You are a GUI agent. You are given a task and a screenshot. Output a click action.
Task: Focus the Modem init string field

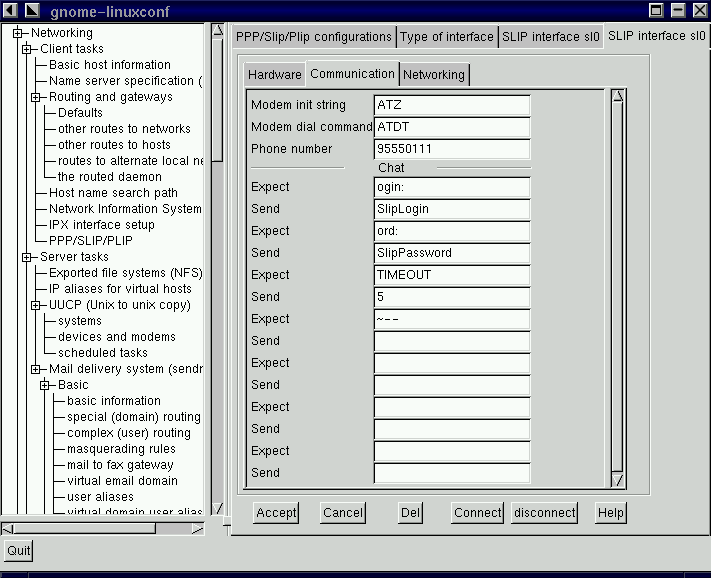(451, 105)
